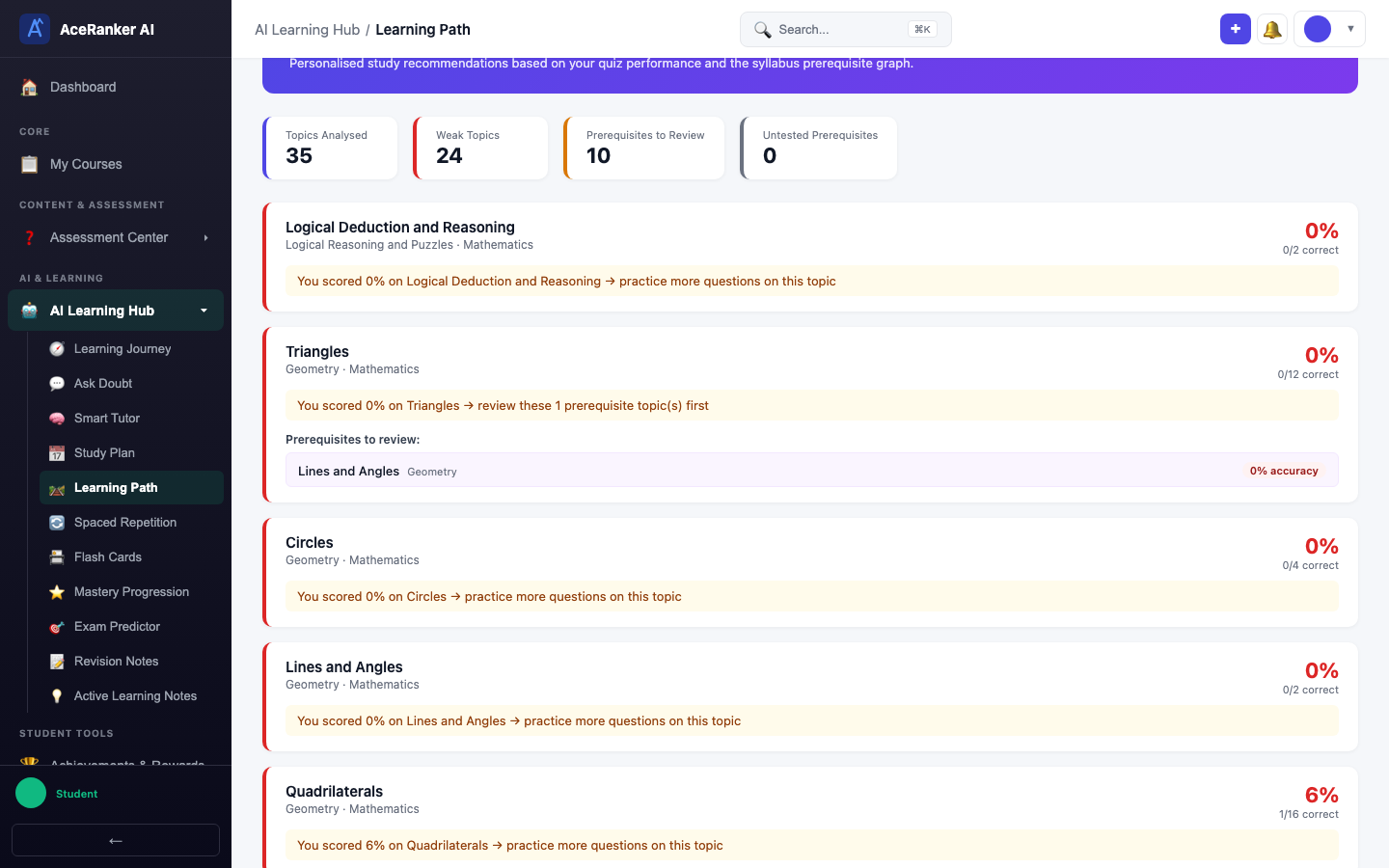Image resolution: width=1389 pixels, height=868 pixels.
Task: Open Active Learning Notes page
Action: pos(131,696)
